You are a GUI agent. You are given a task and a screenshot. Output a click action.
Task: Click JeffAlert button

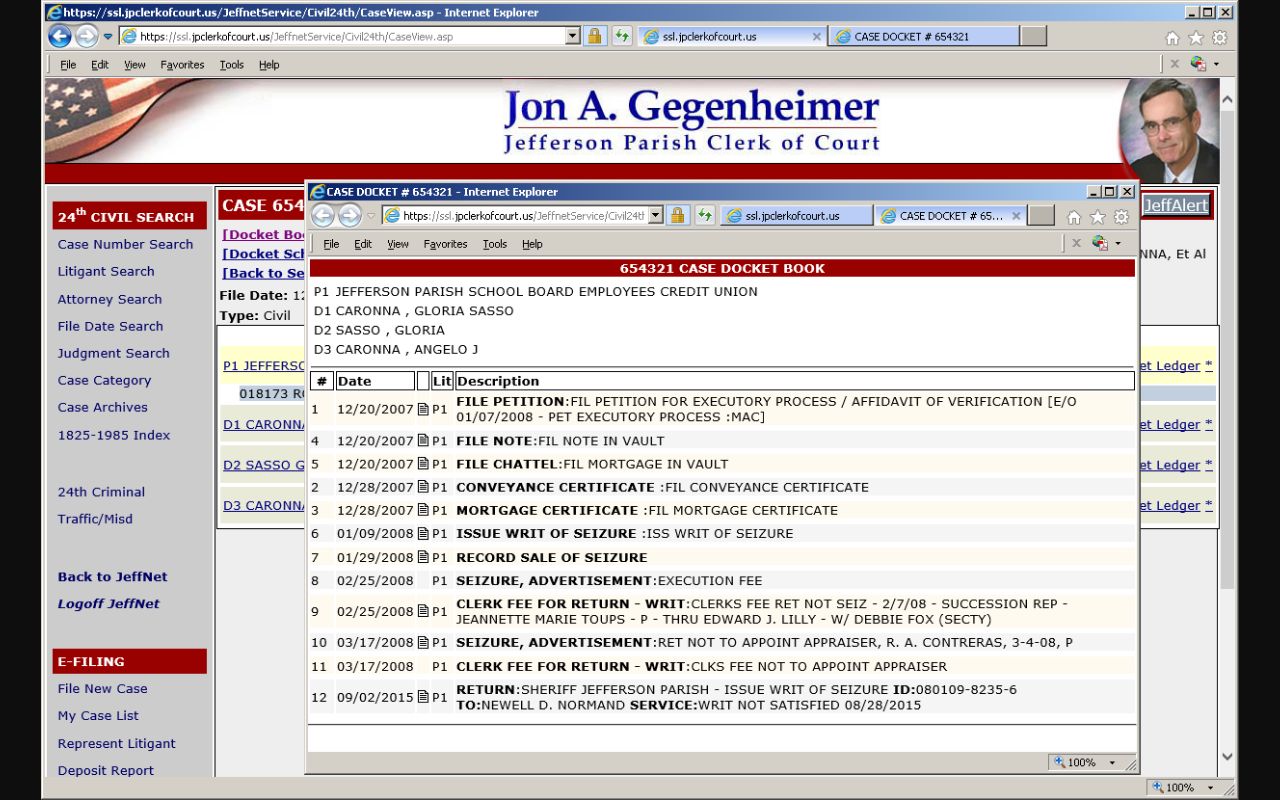pos(1176,205)
